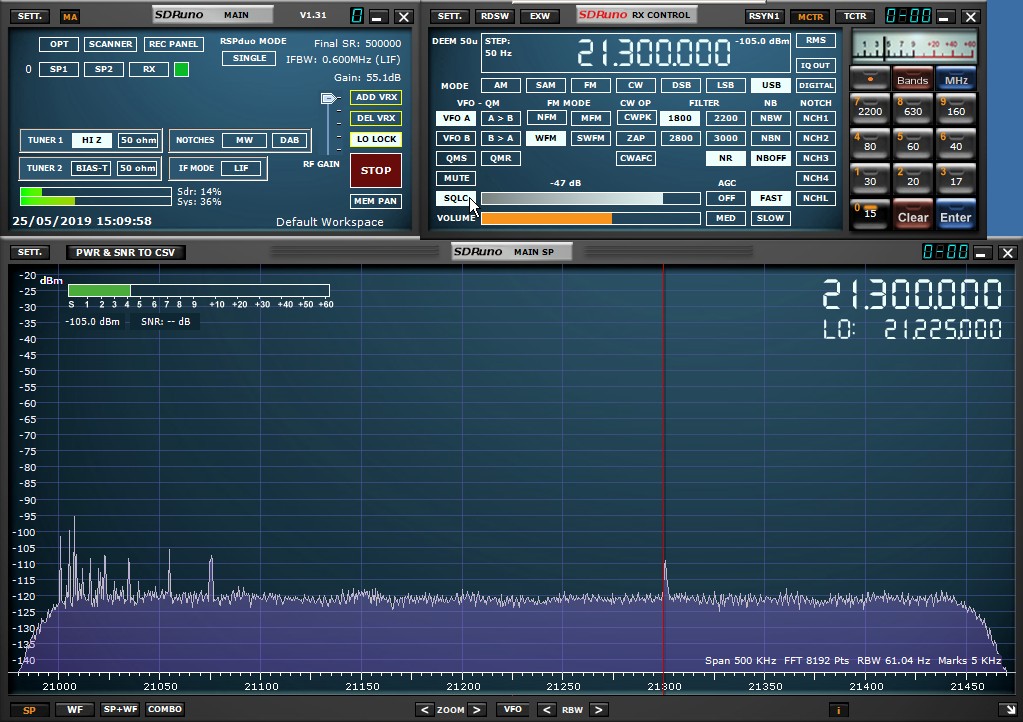
Task: Set AGC to SLOW
Action: pyautogui.click(x=771, y=218)
